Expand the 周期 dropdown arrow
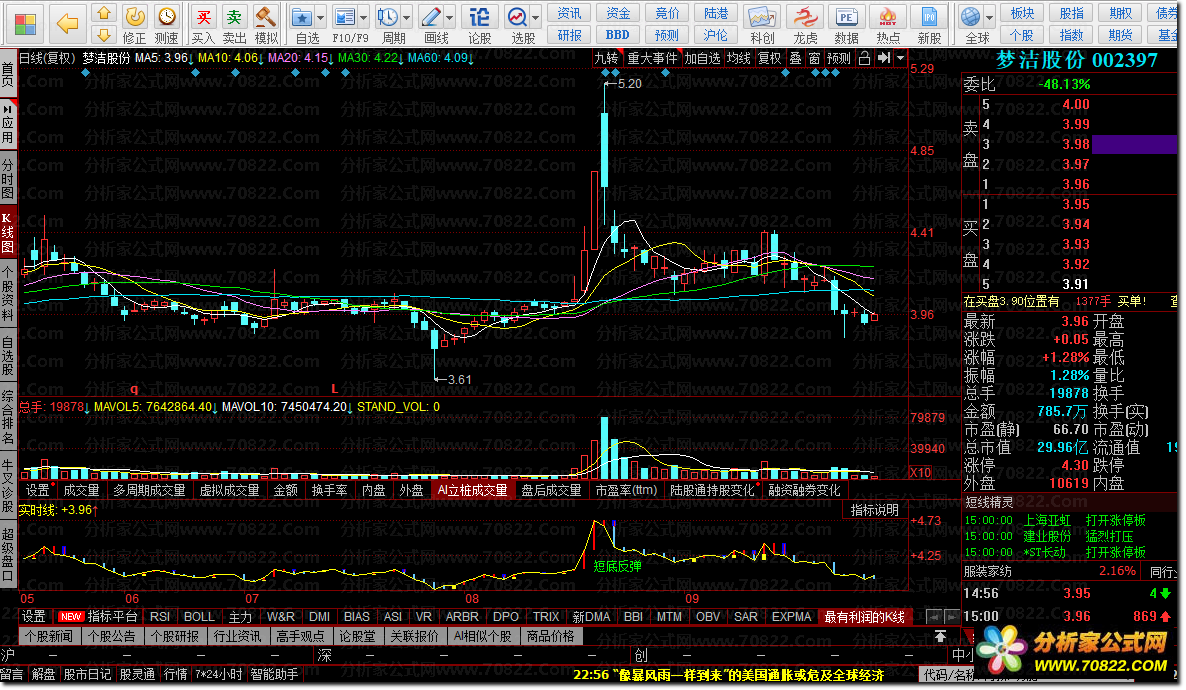 coord(407,17)
